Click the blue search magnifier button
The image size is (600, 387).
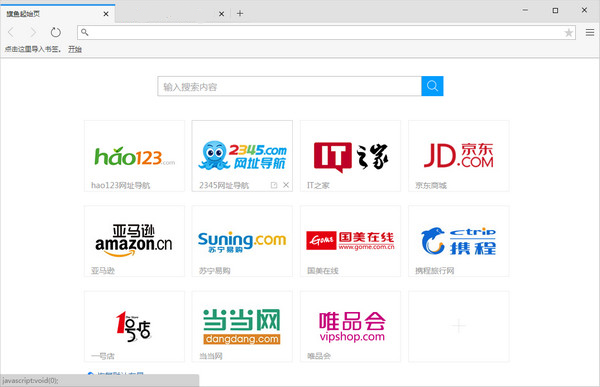(x=432, y=86)
